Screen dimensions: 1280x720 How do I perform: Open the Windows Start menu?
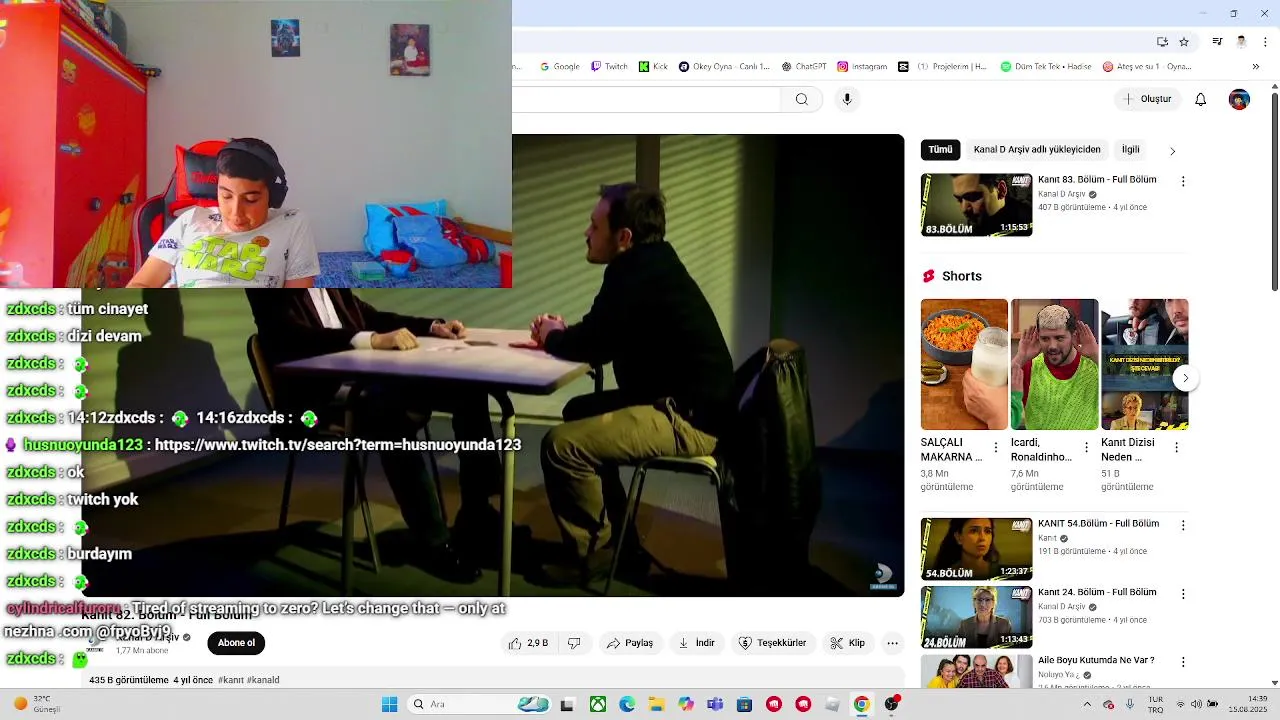tap(390, 704)
